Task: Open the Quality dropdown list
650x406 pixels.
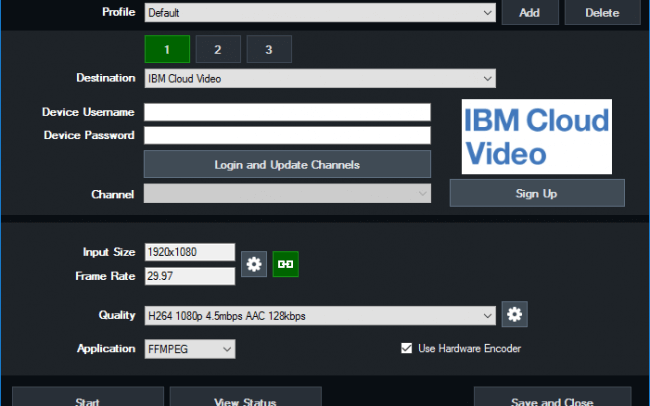Action: (x=320, y=316)
